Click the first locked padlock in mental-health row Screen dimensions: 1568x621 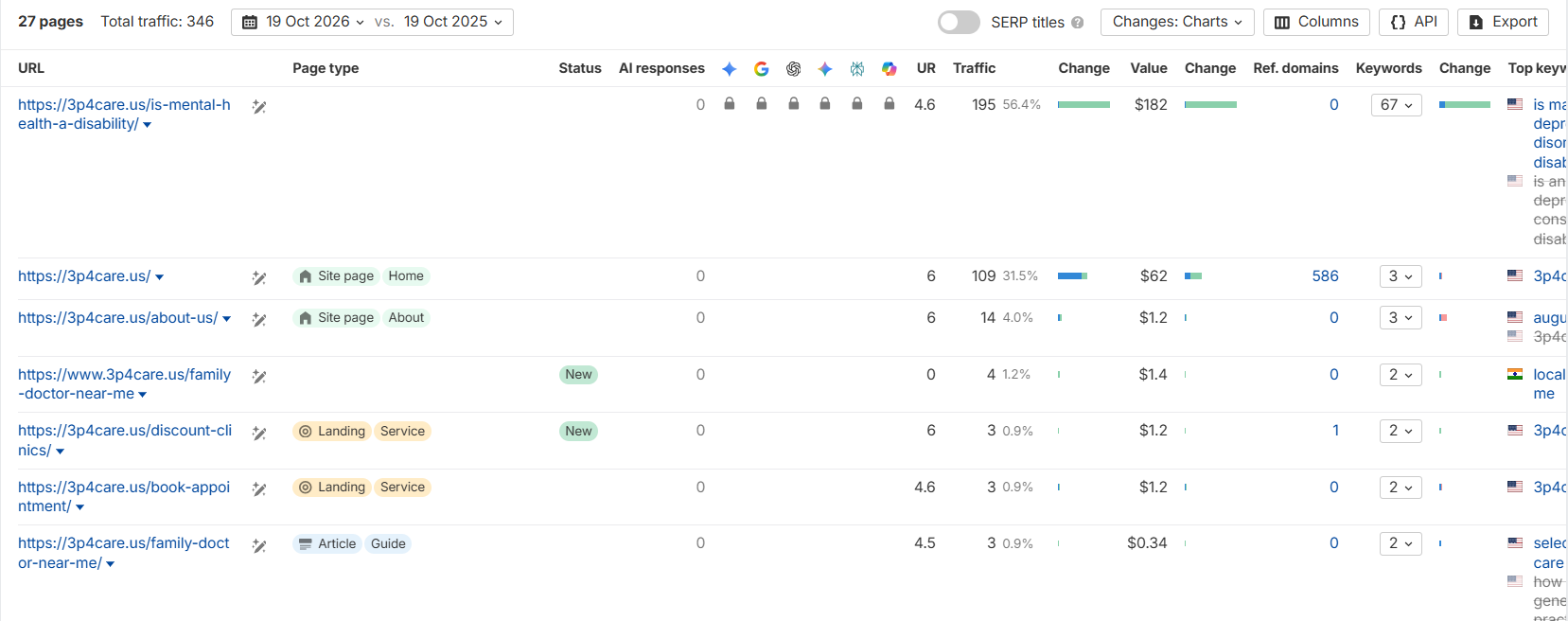tap(729, 104)
